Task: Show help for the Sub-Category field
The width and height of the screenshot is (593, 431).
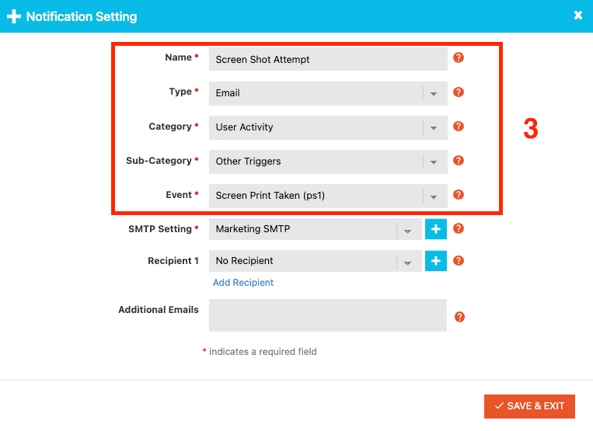Action: point(458,160)
